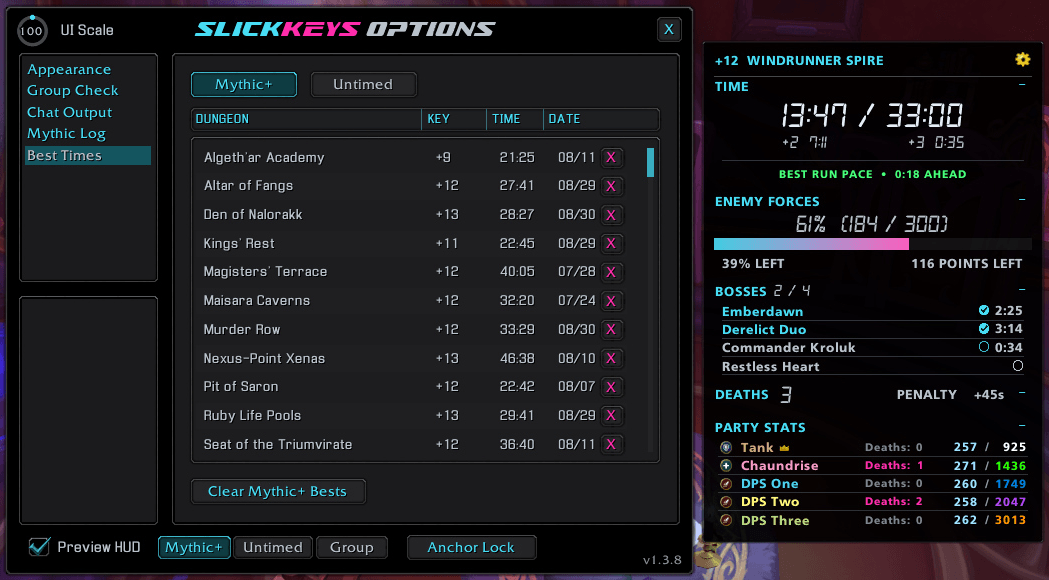Click the healer icon beside Chaundrise
This screenshot has height=580, width=1049.
pos(726,466)
